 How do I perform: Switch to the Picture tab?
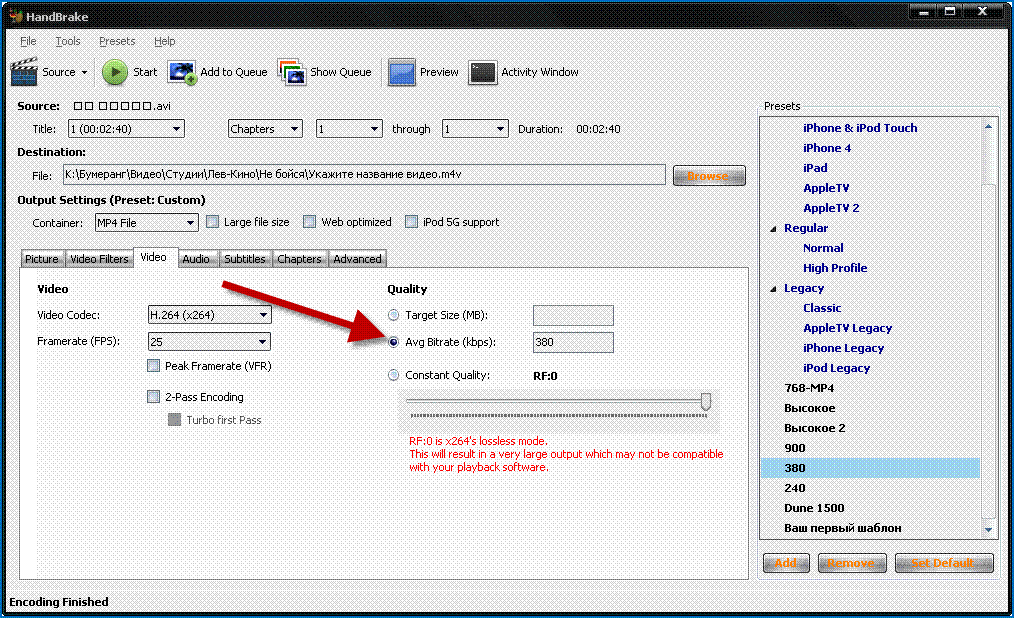(42, 259)
